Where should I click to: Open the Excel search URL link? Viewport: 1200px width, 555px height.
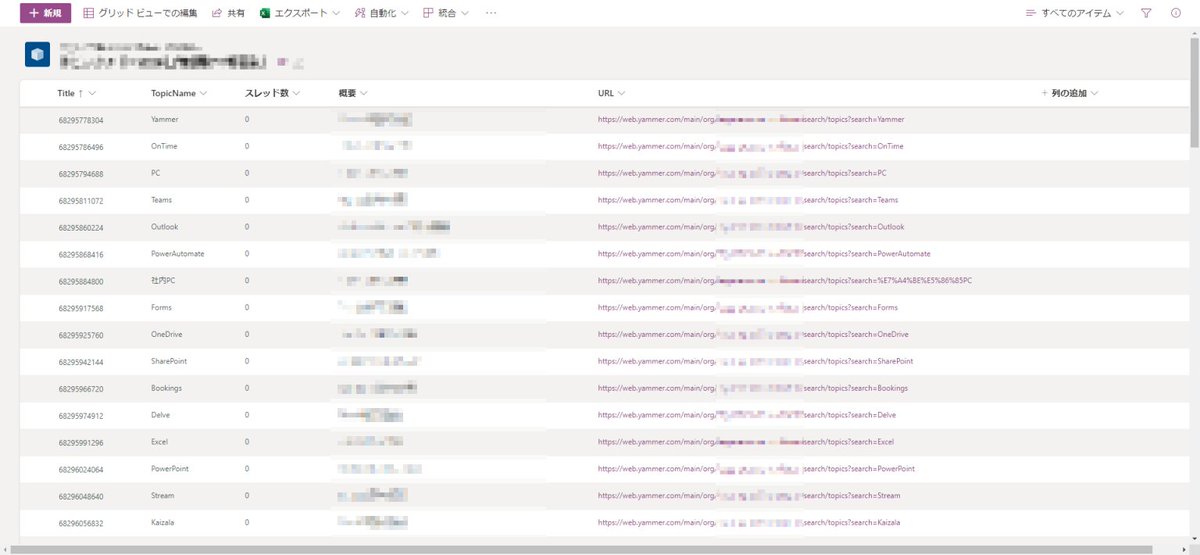click(x=746, y=441)
